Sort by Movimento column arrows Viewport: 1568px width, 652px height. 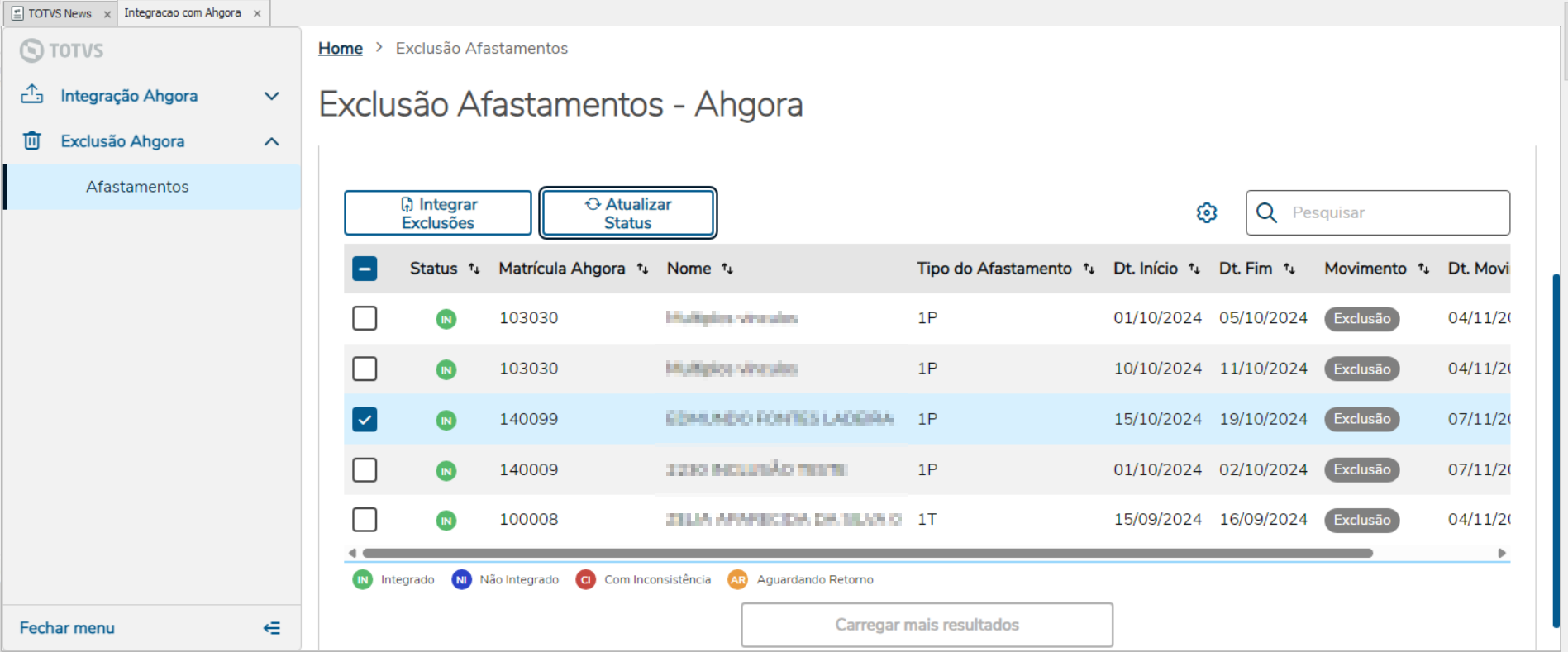coord(1423,269)
